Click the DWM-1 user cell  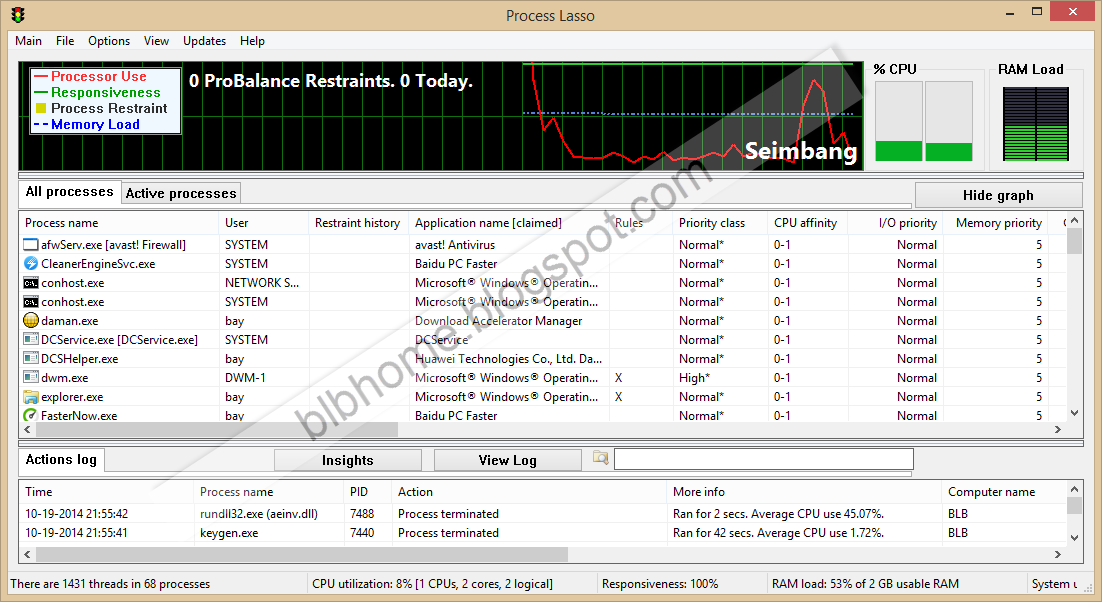pos(245,377)
